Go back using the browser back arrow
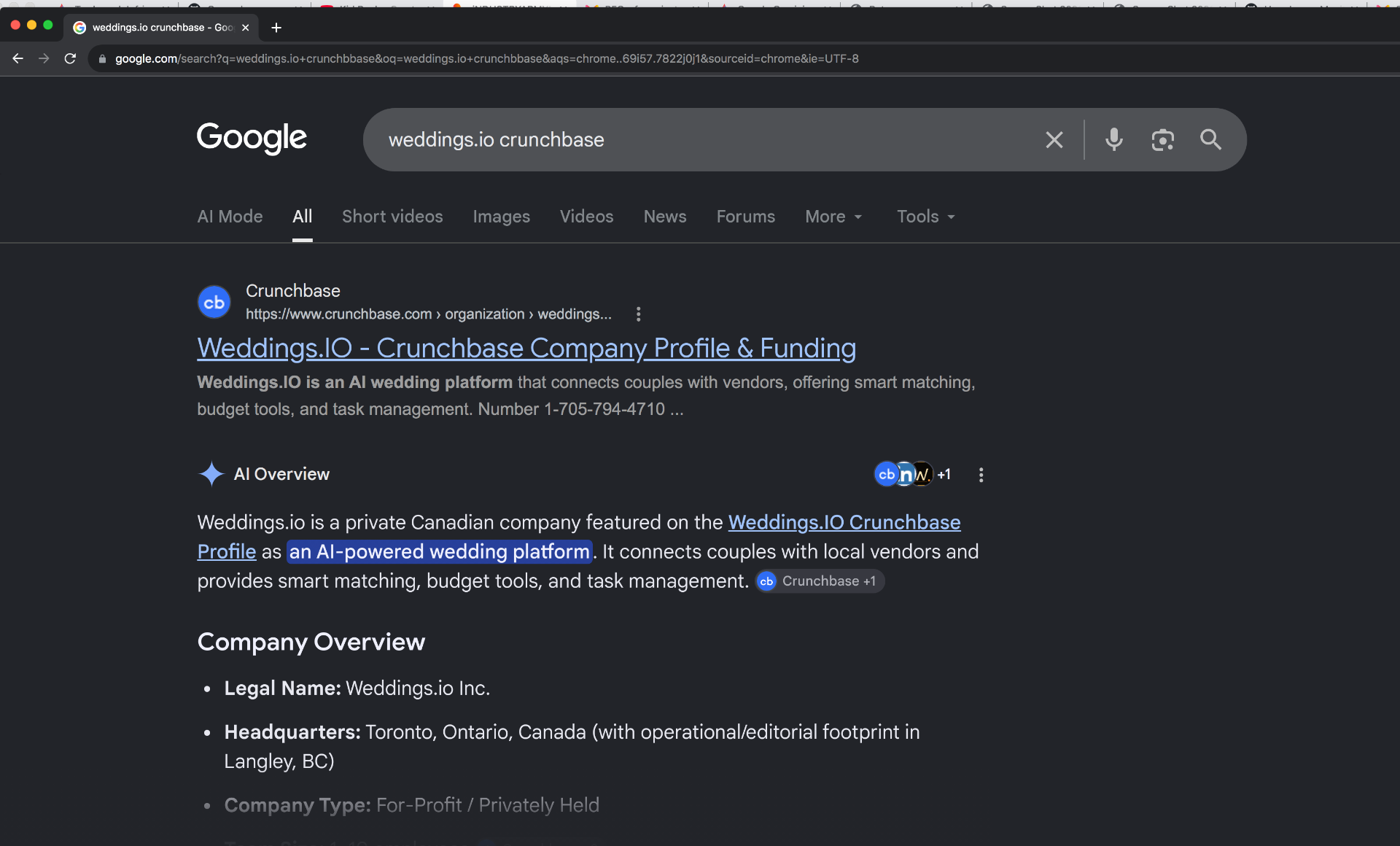Viewport: 1400px width, 846px height. point(18,58)
